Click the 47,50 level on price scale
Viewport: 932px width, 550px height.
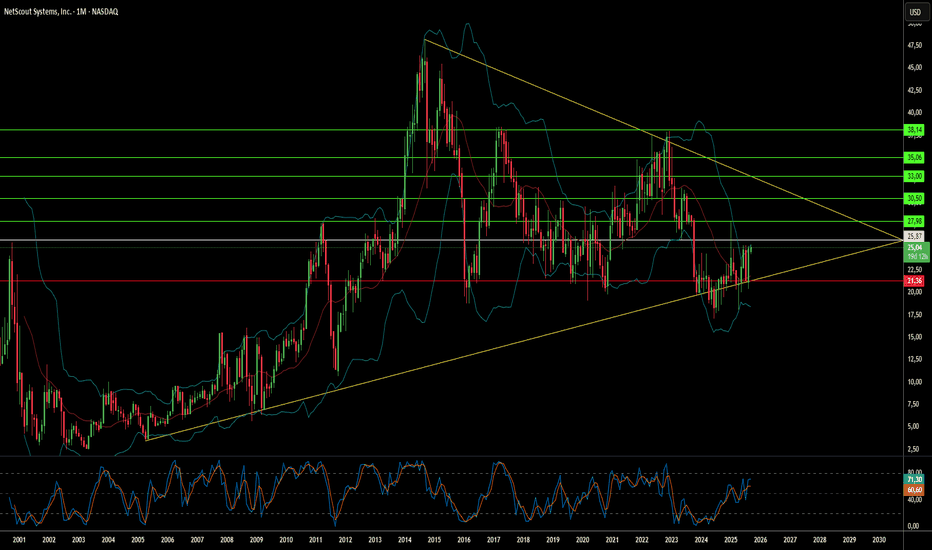pos(915,45)
